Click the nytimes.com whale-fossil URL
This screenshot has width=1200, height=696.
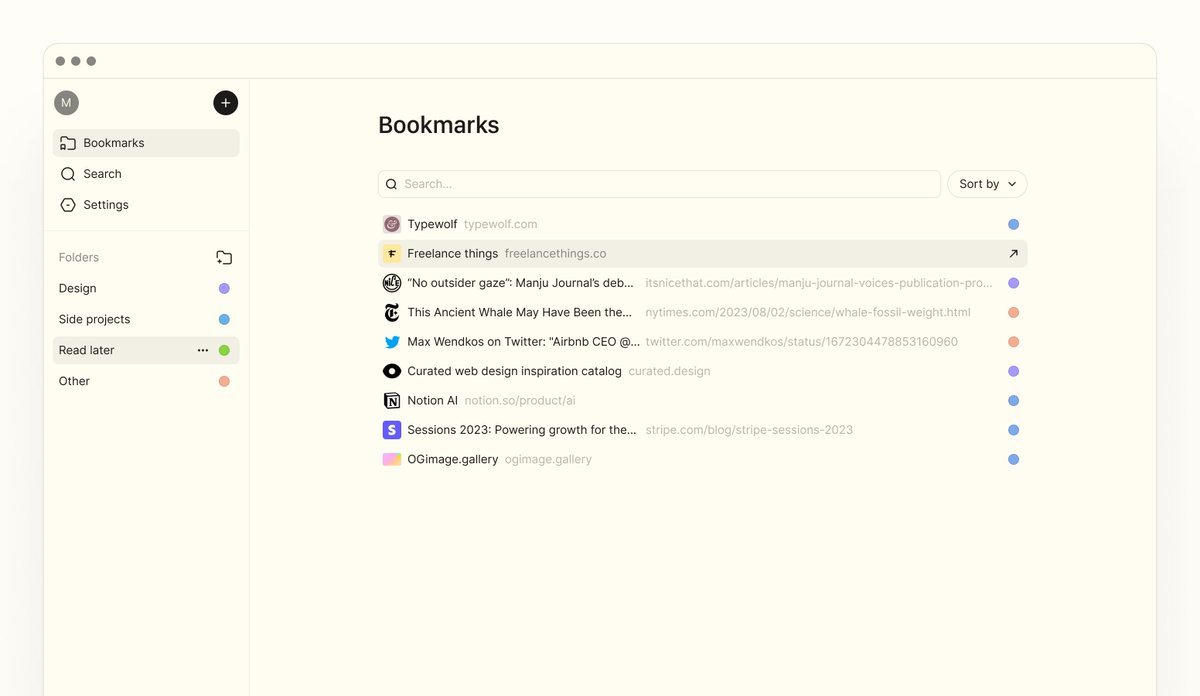point(808,312)
